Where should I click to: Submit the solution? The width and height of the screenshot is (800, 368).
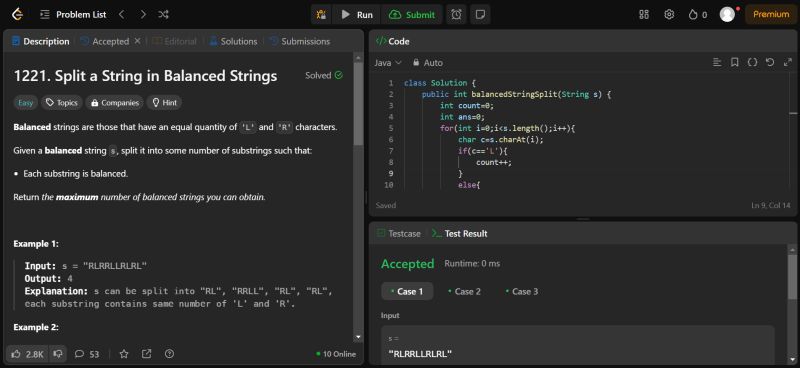coord(412,15)
